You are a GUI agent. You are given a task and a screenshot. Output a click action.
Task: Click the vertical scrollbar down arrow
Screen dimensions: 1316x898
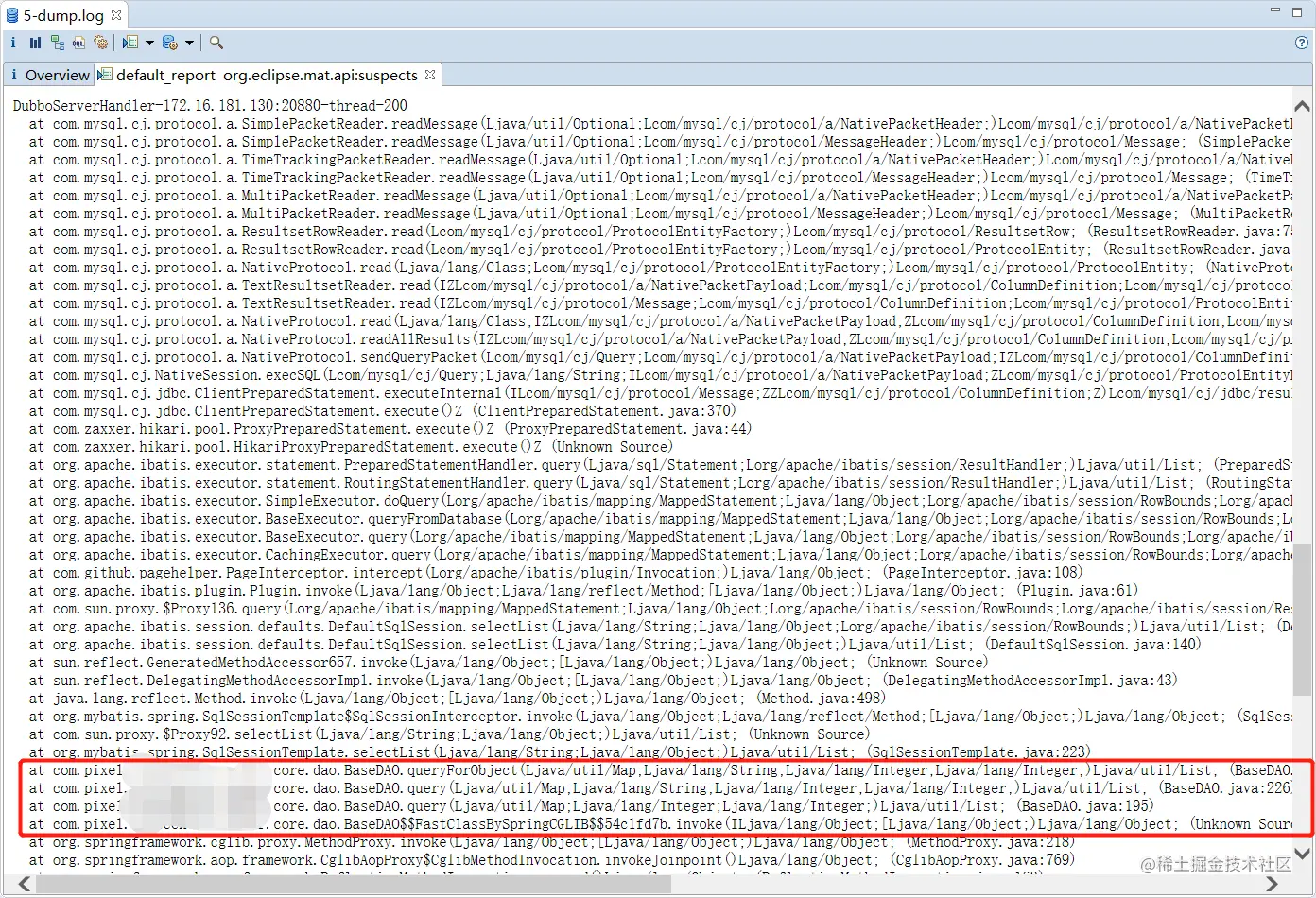pyautogui.click(x=1302, y=853)
